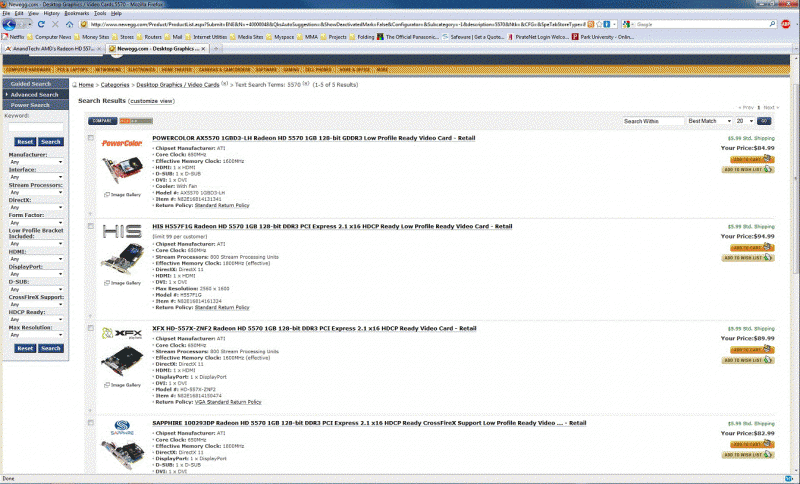Open the Form Factor filter dropdown
800x484 pixels.
click(36, 223)
